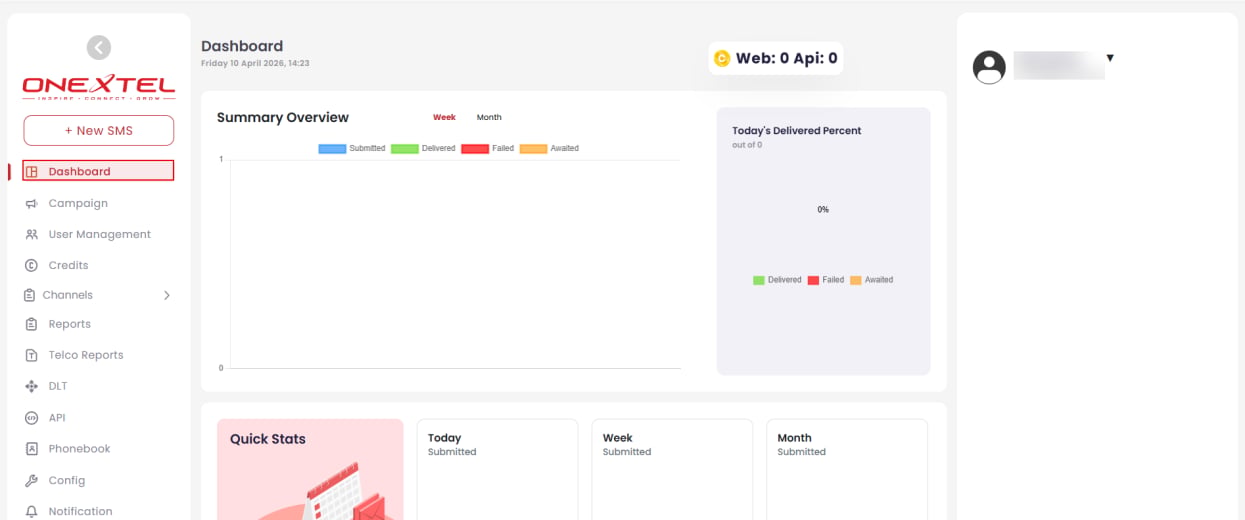Go to User Management
Viewport: 1245px width, 520px height.
[x=99, y=234]
